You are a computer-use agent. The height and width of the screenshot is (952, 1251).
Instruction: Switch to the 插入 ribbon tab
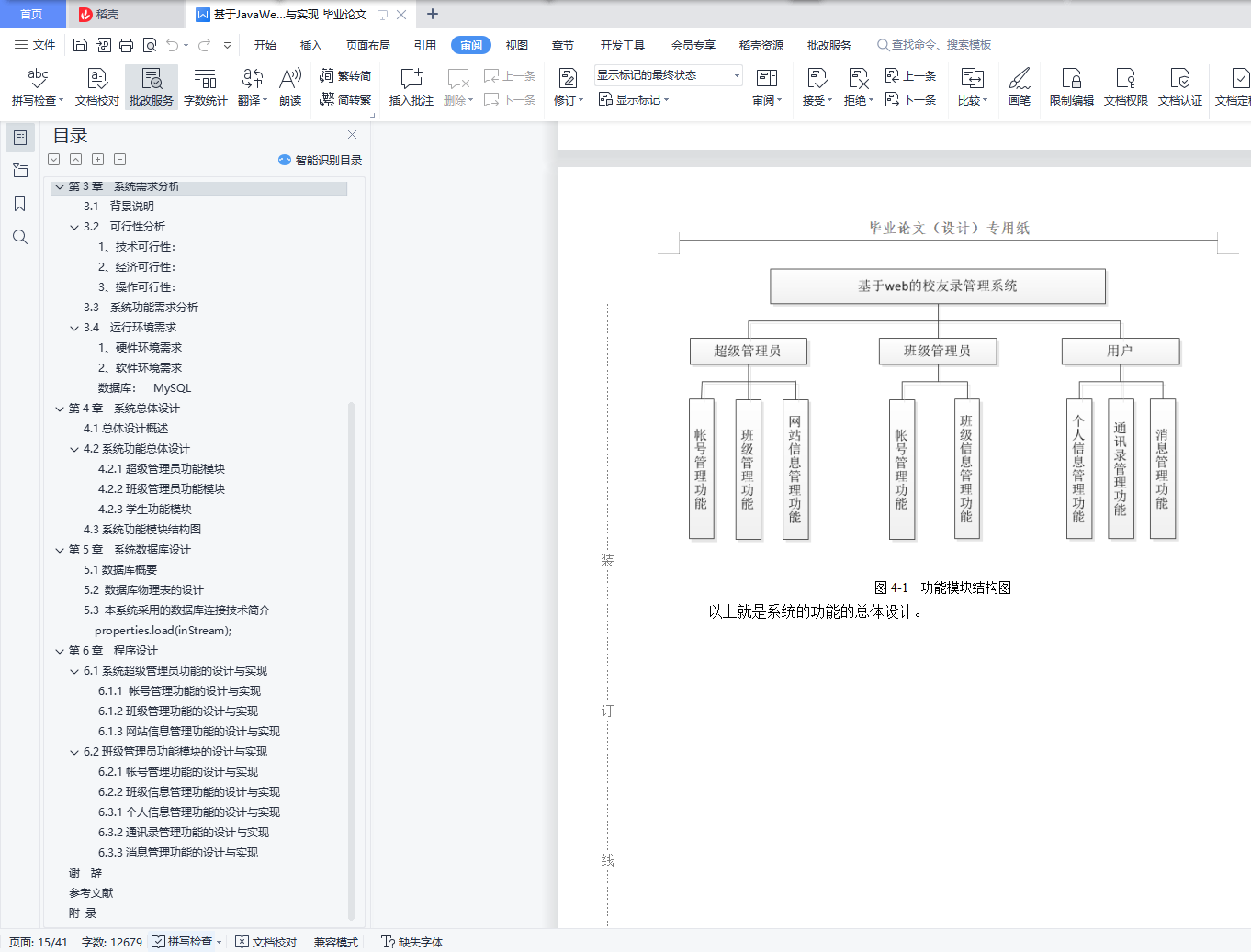tap(311, 45)
